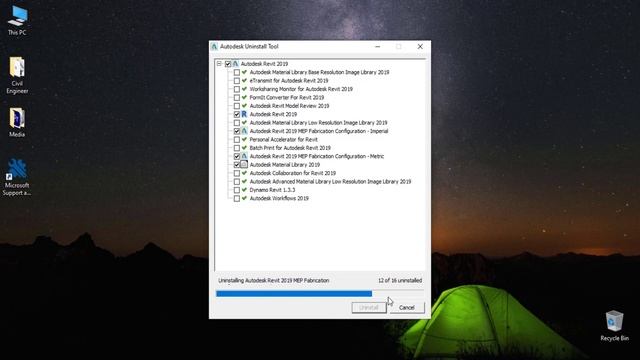Click the '12 of 16 uninstalled' status text
The image size is (640, 360).
[400, 280]
